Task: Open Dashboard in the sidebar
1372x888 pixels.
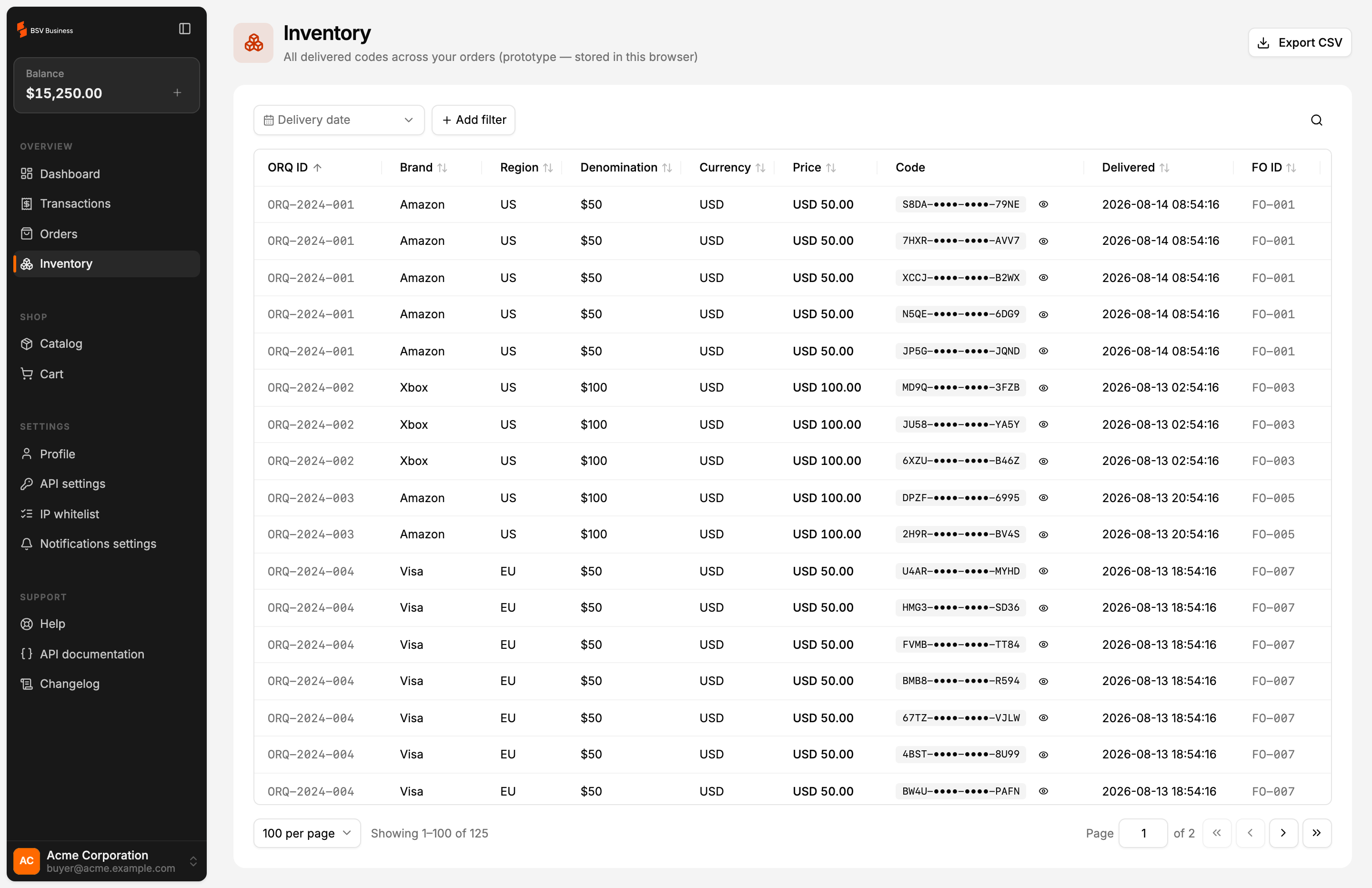Action: tap(107, 173)
